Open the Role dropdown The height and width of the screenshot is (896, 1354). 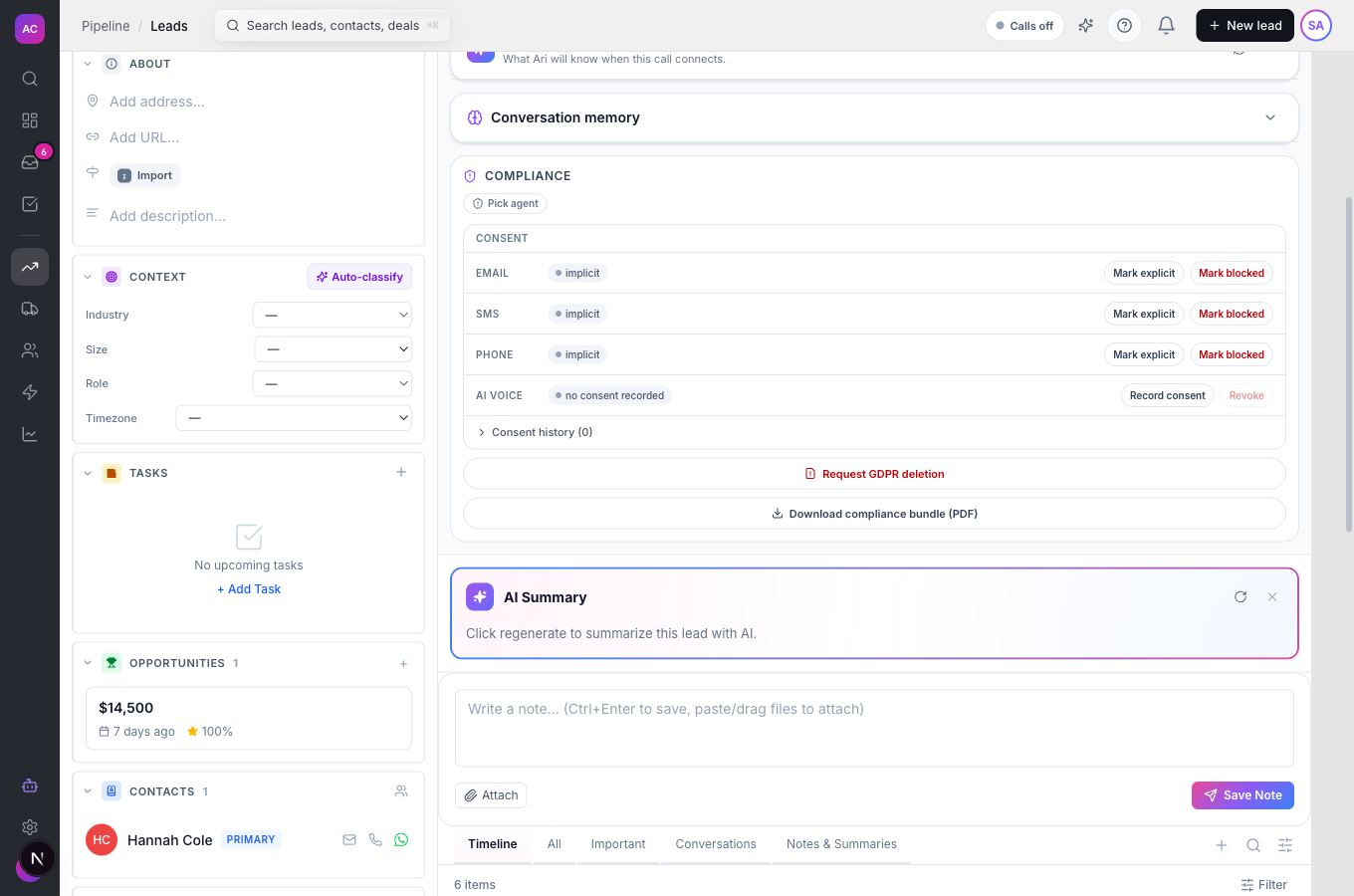333,383
